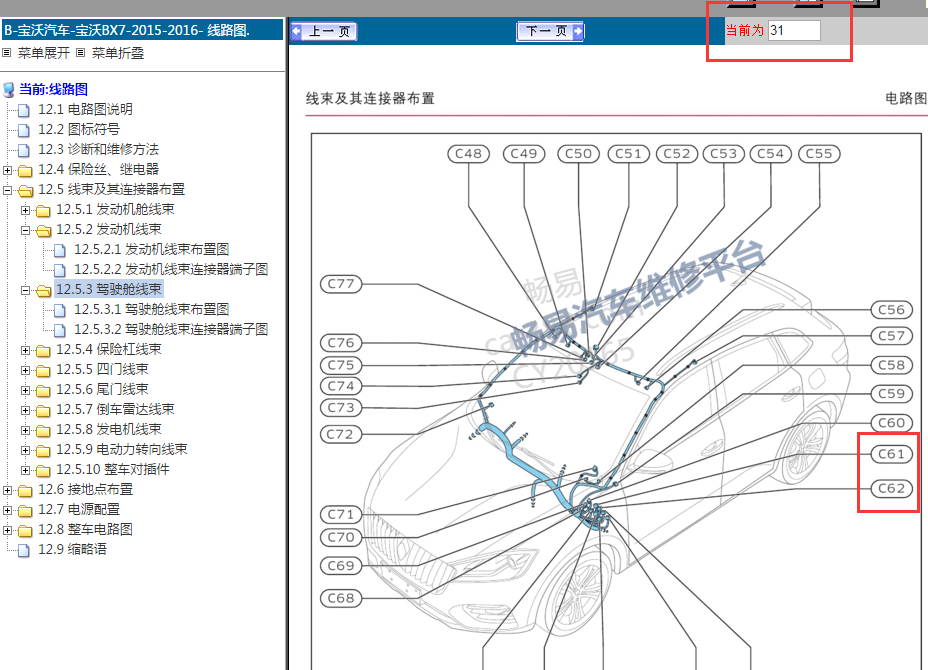Expand 12.4 保险丝、继电器 folder

coord(7,170)
